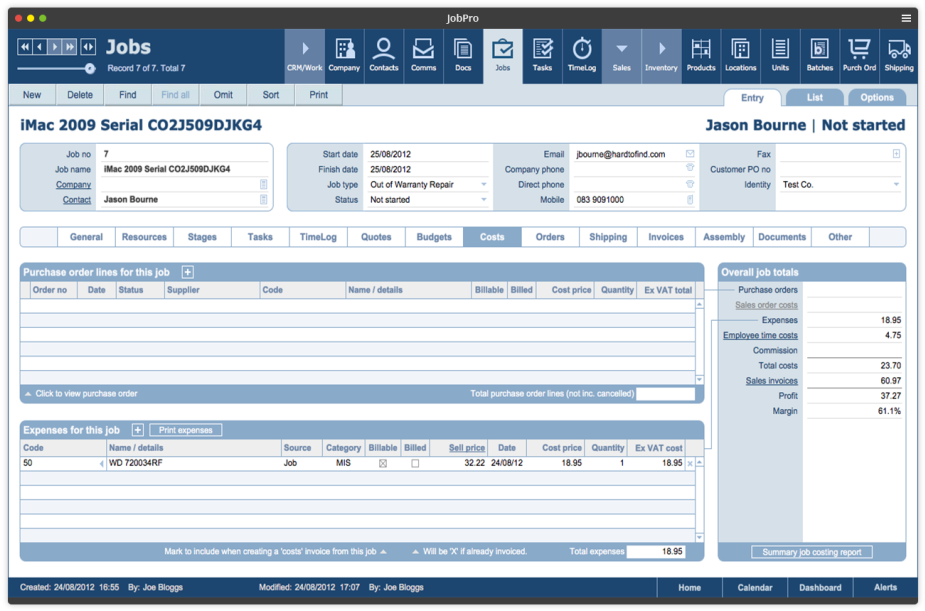Open the Docs module icon
925x611 pixels.
coord(463,55)
